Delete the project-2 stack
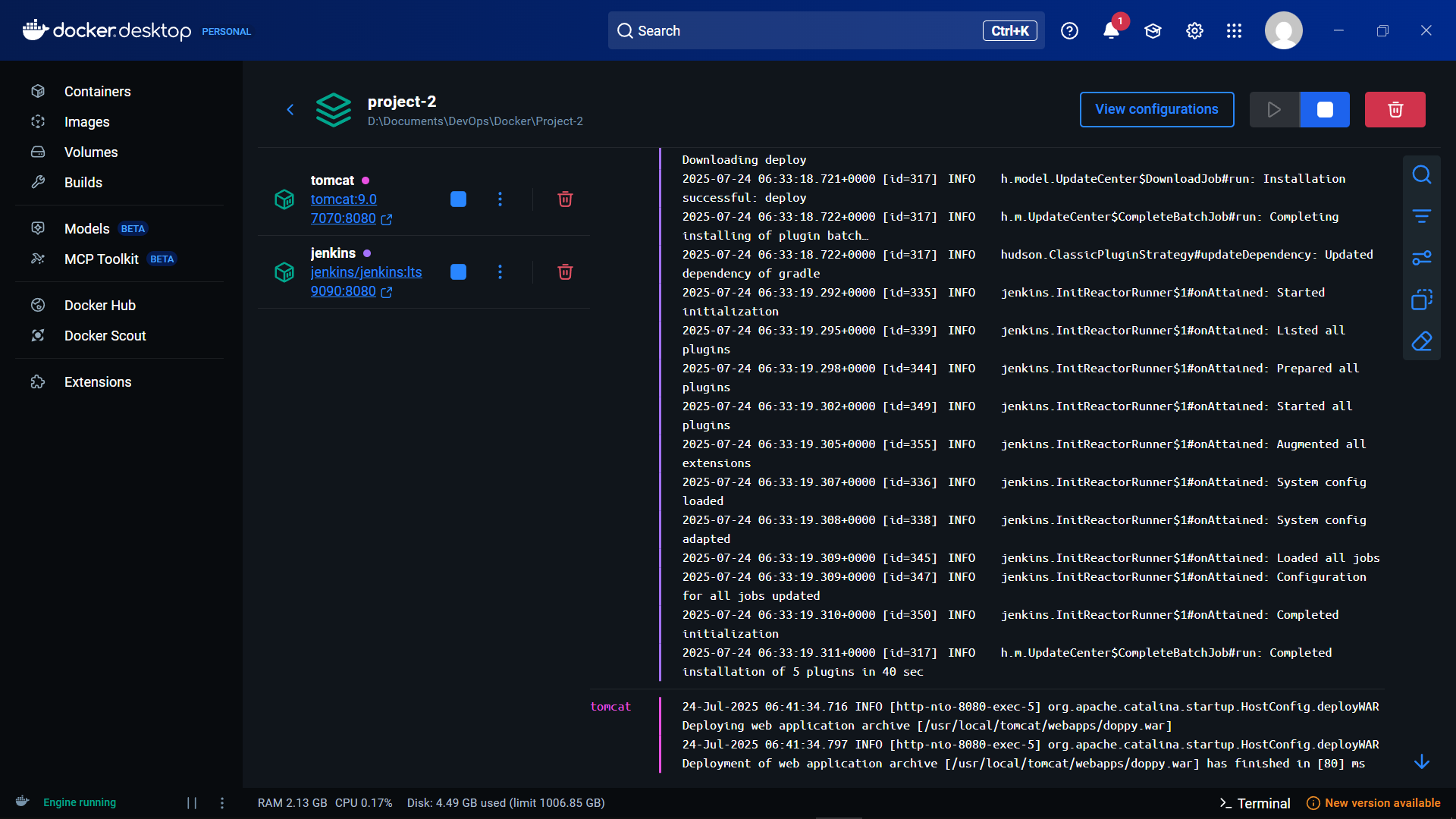This screenshot has width=1456, height=819. tap(1395, 110)
